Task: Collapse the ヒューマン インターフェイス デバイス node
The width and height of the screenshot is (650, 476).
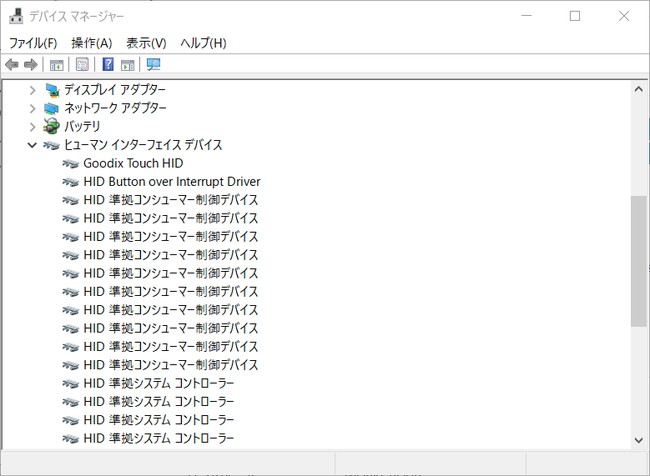Action: click(x=32, y=145)
